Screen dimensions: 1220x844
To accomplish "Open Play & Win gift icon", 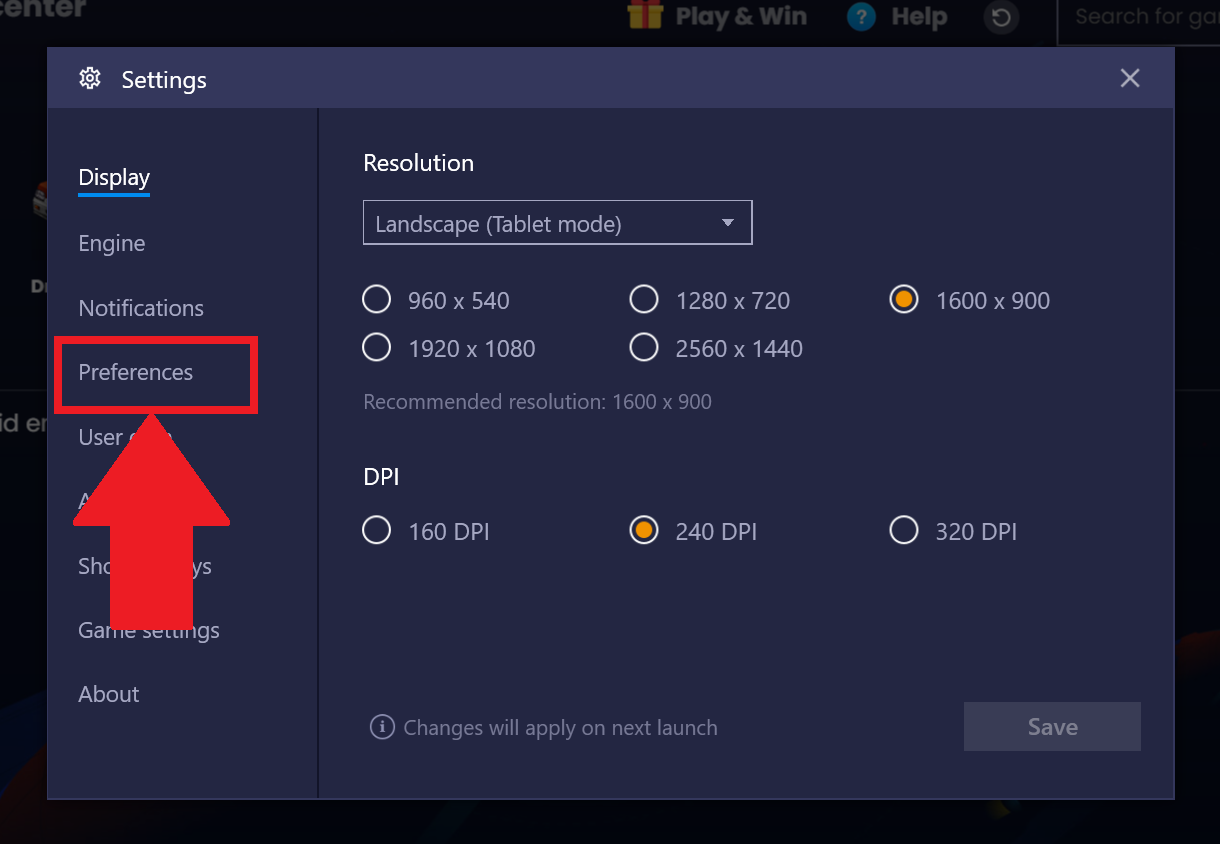I will (x=646, y=15).
